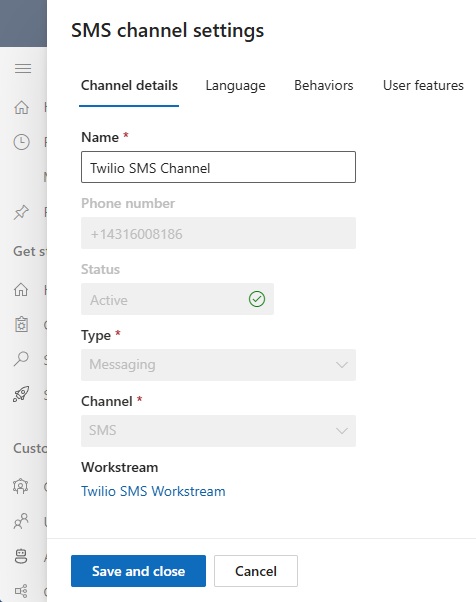
Task: Click the Save and close button
Action: 138,571
